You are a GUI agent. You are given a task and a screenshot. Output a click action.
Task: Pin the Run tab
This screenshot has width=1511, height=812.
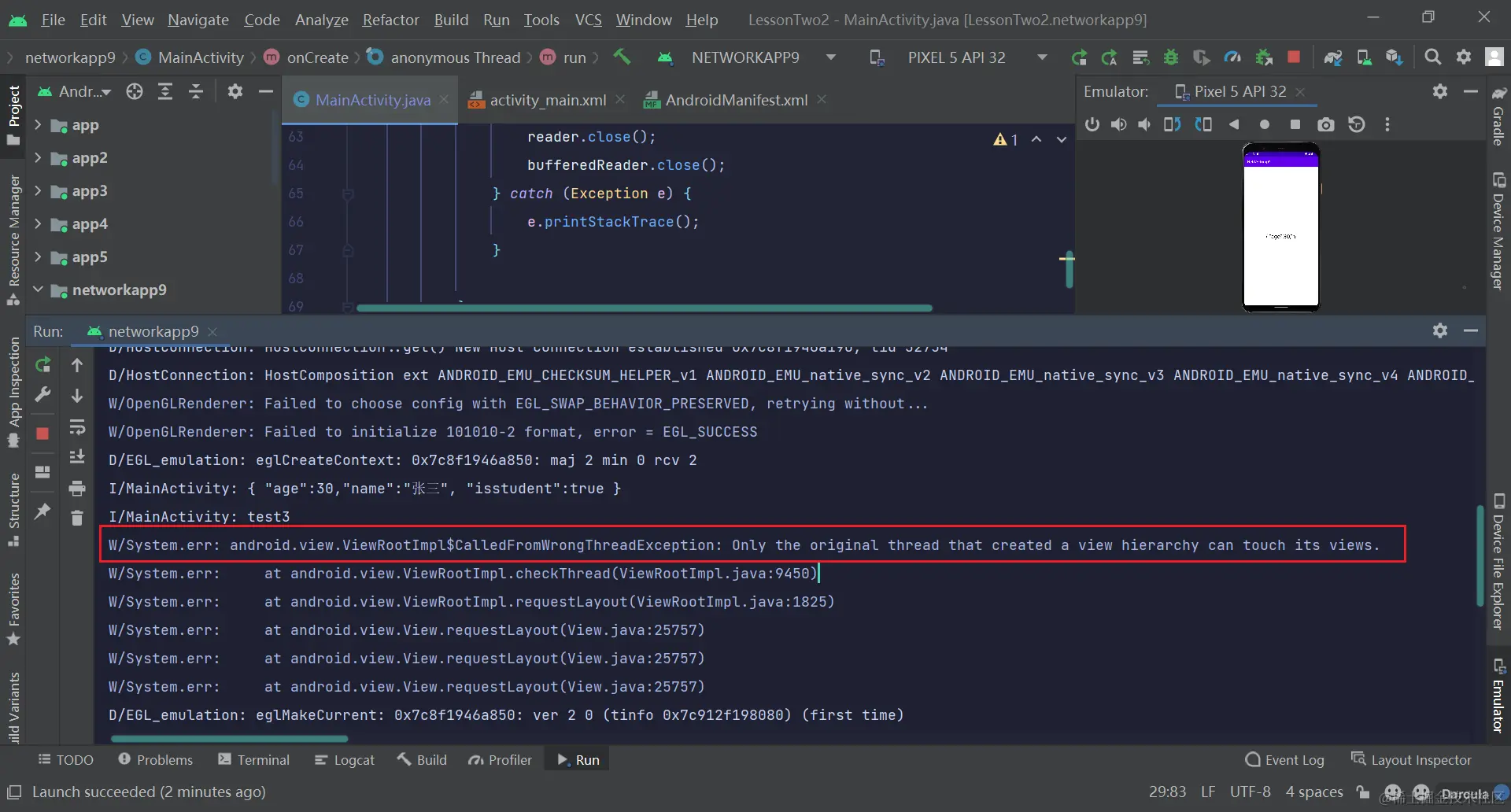(x=42, y=511)
